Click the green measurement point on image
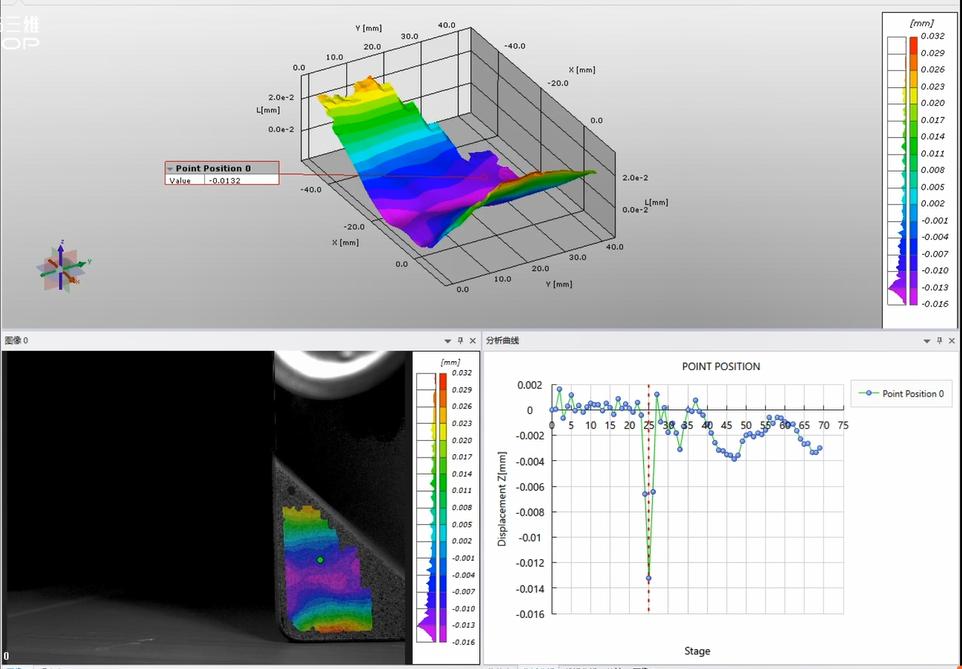Image resolution: width=962 pixels, height=669 pixels. (320, 560)
